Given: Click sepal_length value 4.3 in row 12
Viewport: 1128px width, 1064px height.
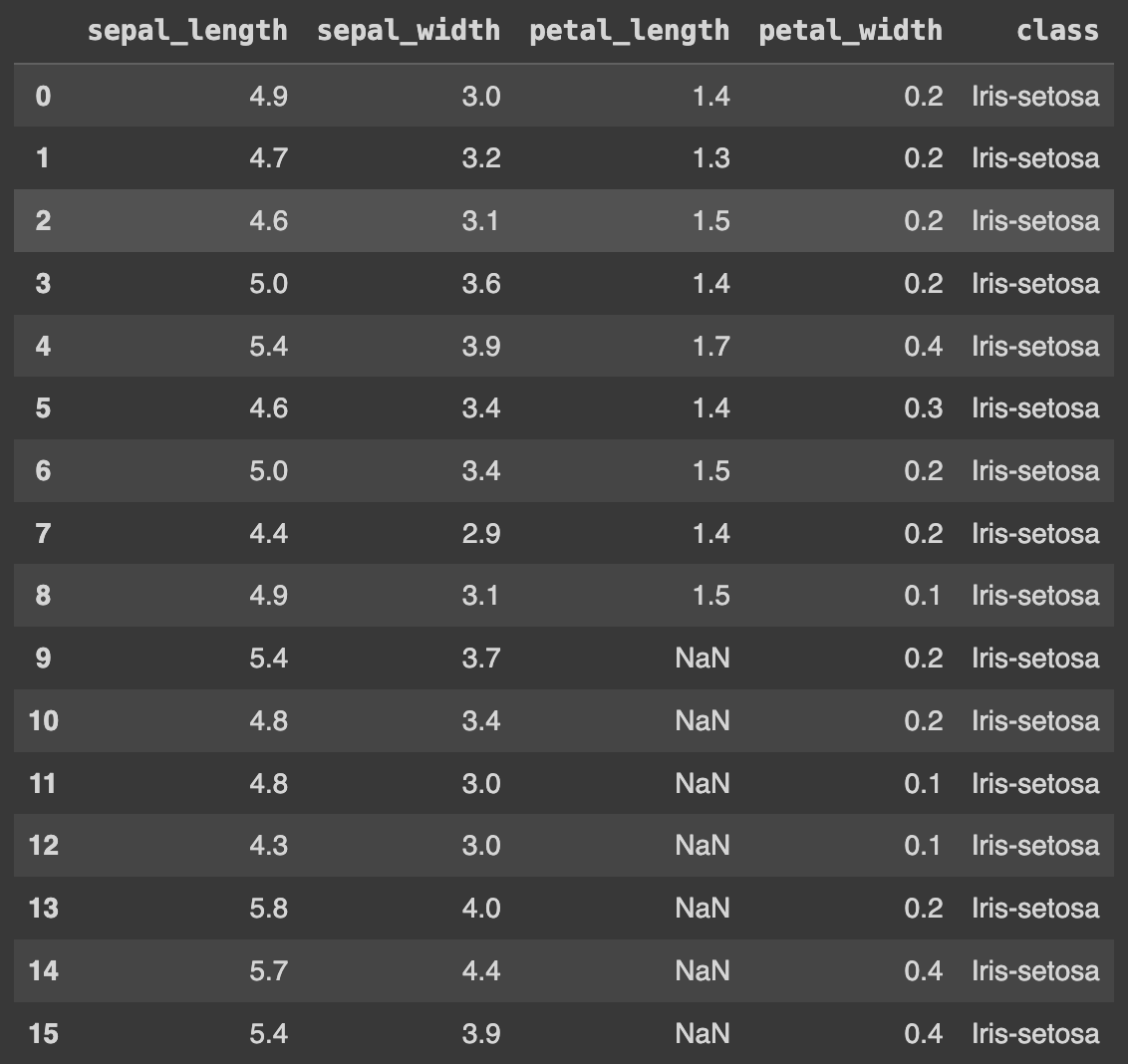Looking at the screenshot, I should pos(268,846).
